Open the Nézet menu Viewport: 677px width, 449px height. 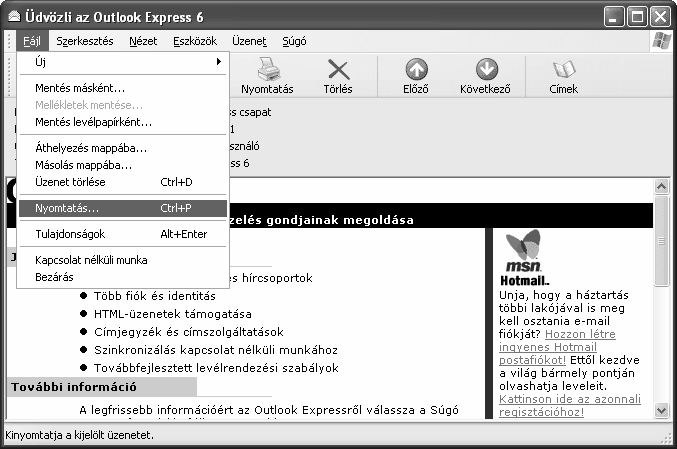tap(143, 41)
